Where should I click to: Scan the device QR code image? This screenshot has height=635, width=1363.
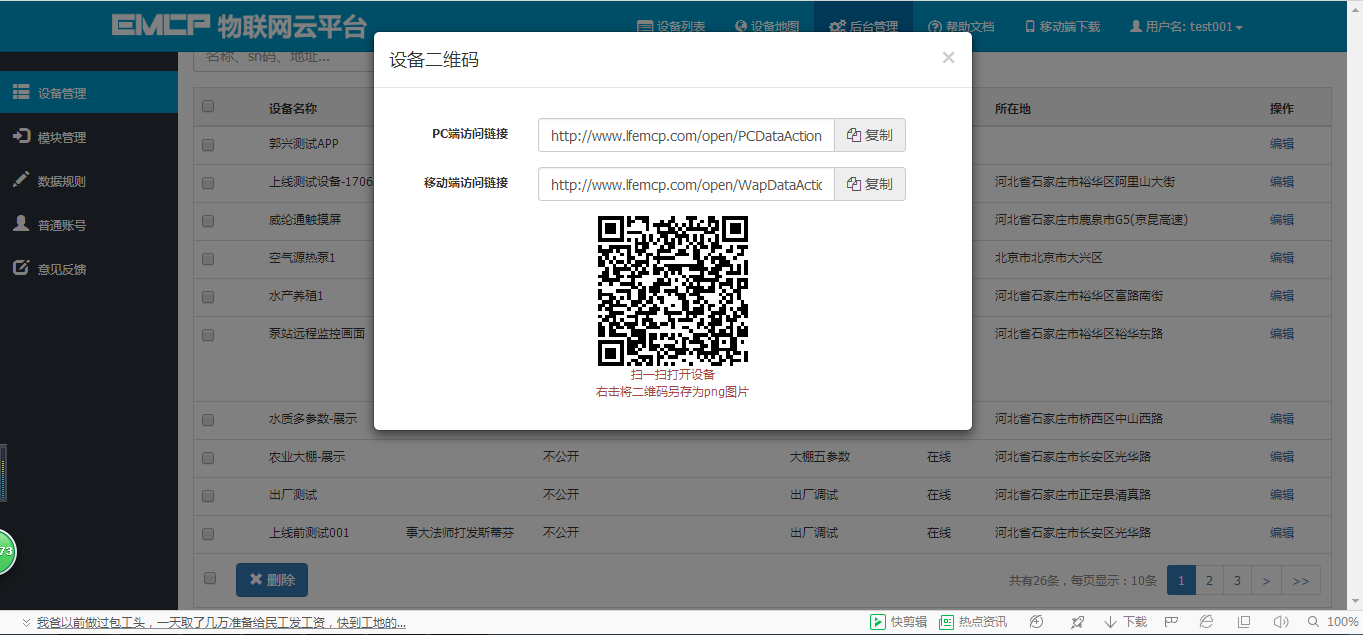pos(671,288)
